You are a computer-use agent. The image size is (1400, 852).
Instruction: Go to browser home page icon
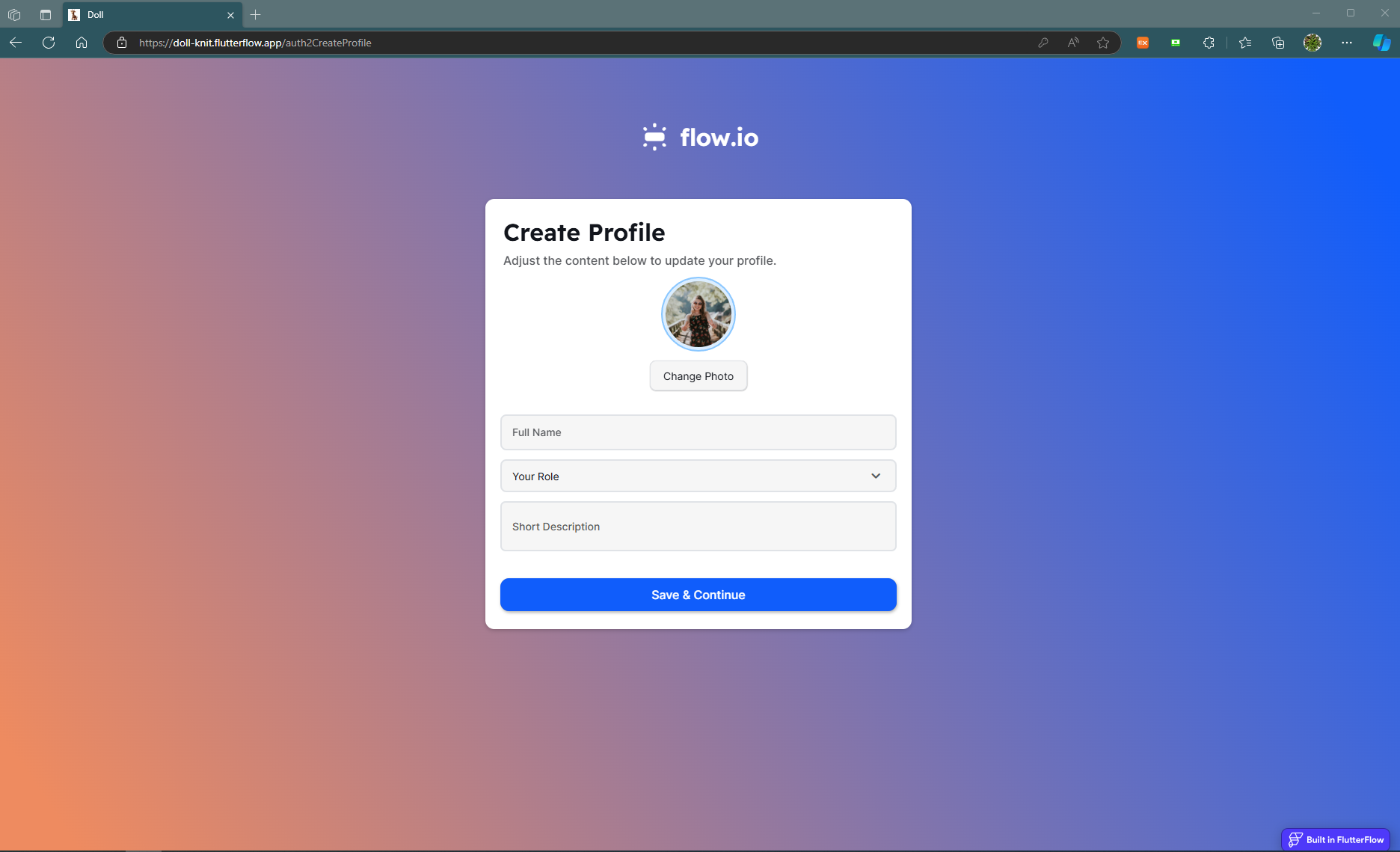[x=82, y=43]
